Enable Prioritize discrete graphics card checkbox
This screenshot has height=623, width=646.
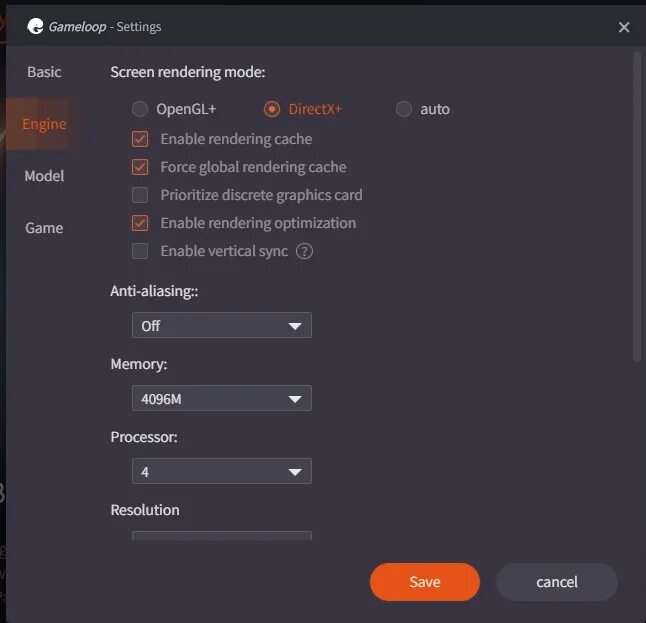coord(140,195)
